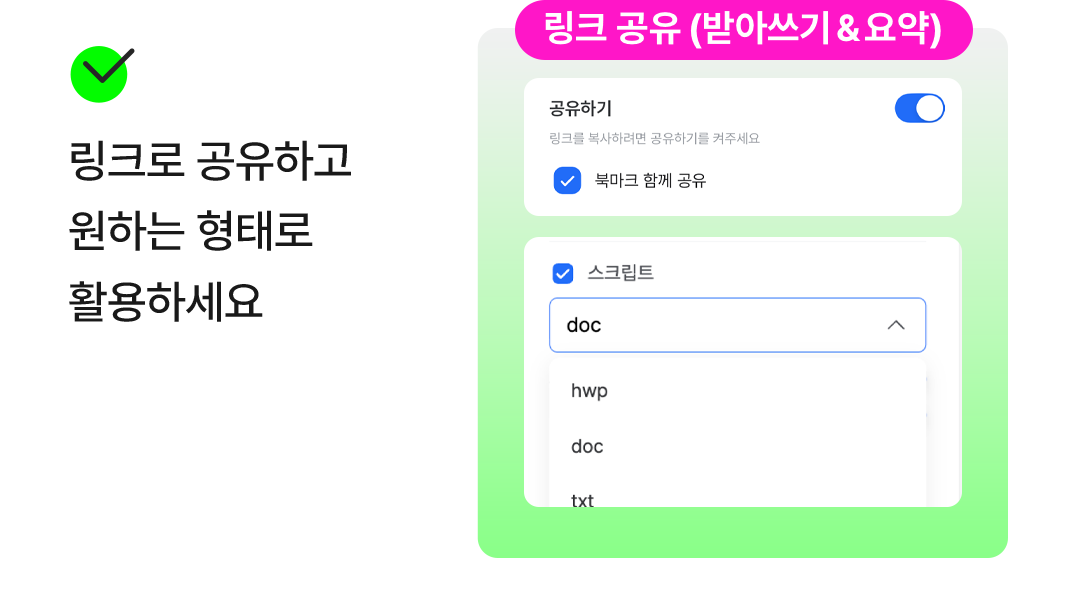
Task: Open the doc format dropdown field
Action: 737,325
